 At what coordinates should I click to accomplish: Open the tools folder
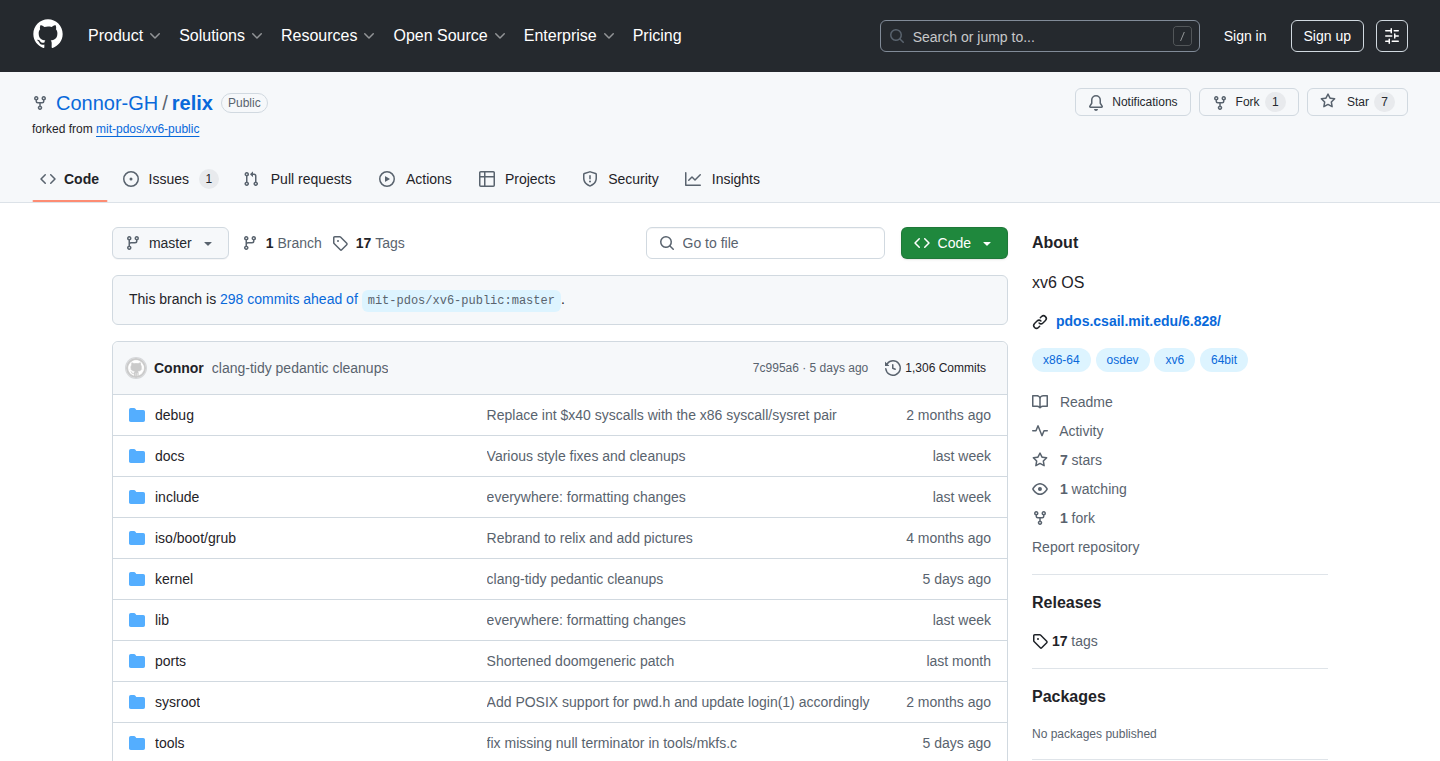pyautogui.click(x=170, y=743)
